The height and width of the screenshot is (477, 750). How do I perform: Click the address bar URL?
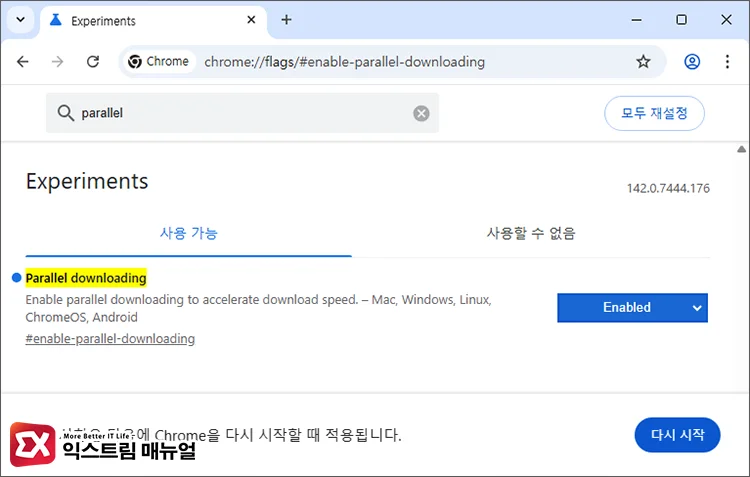pos(344,62)
